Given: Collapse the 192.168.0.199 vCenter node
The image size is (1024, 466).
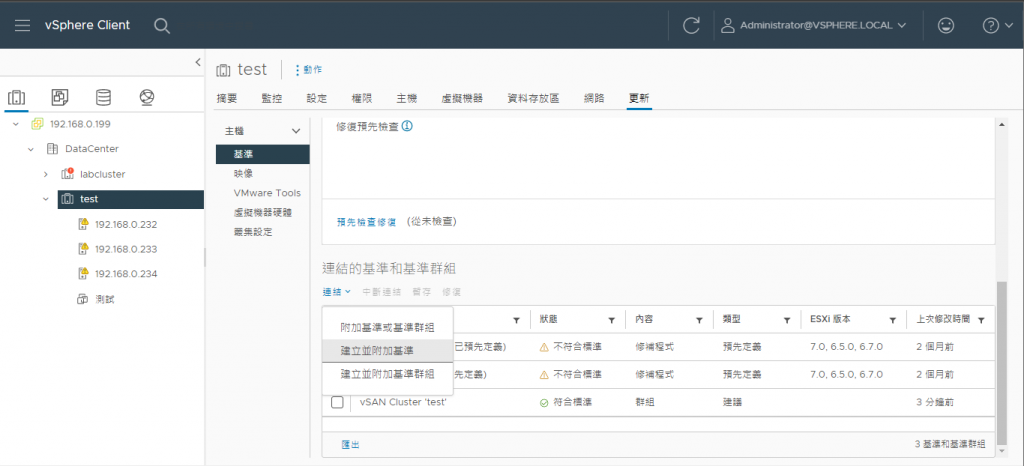Looking at the screenshot, I should click(16, 124).
